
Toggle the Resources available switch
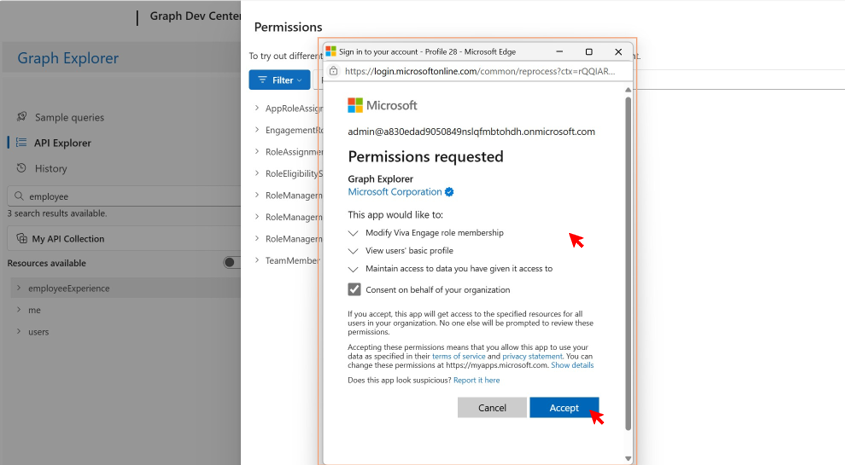click(x=232, y=262)
